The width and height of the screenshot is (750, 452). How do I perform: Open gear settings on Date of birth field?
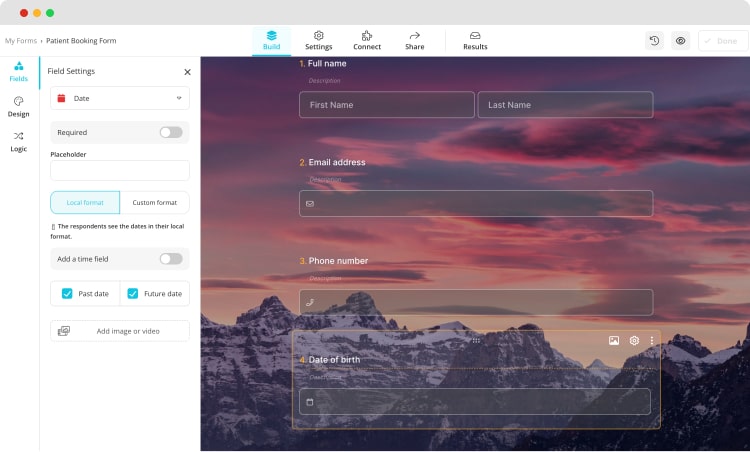pos(634,341)
